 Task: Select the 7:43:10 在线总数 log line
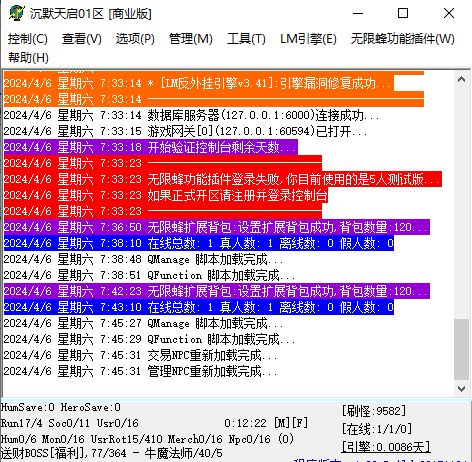point(199,307)
